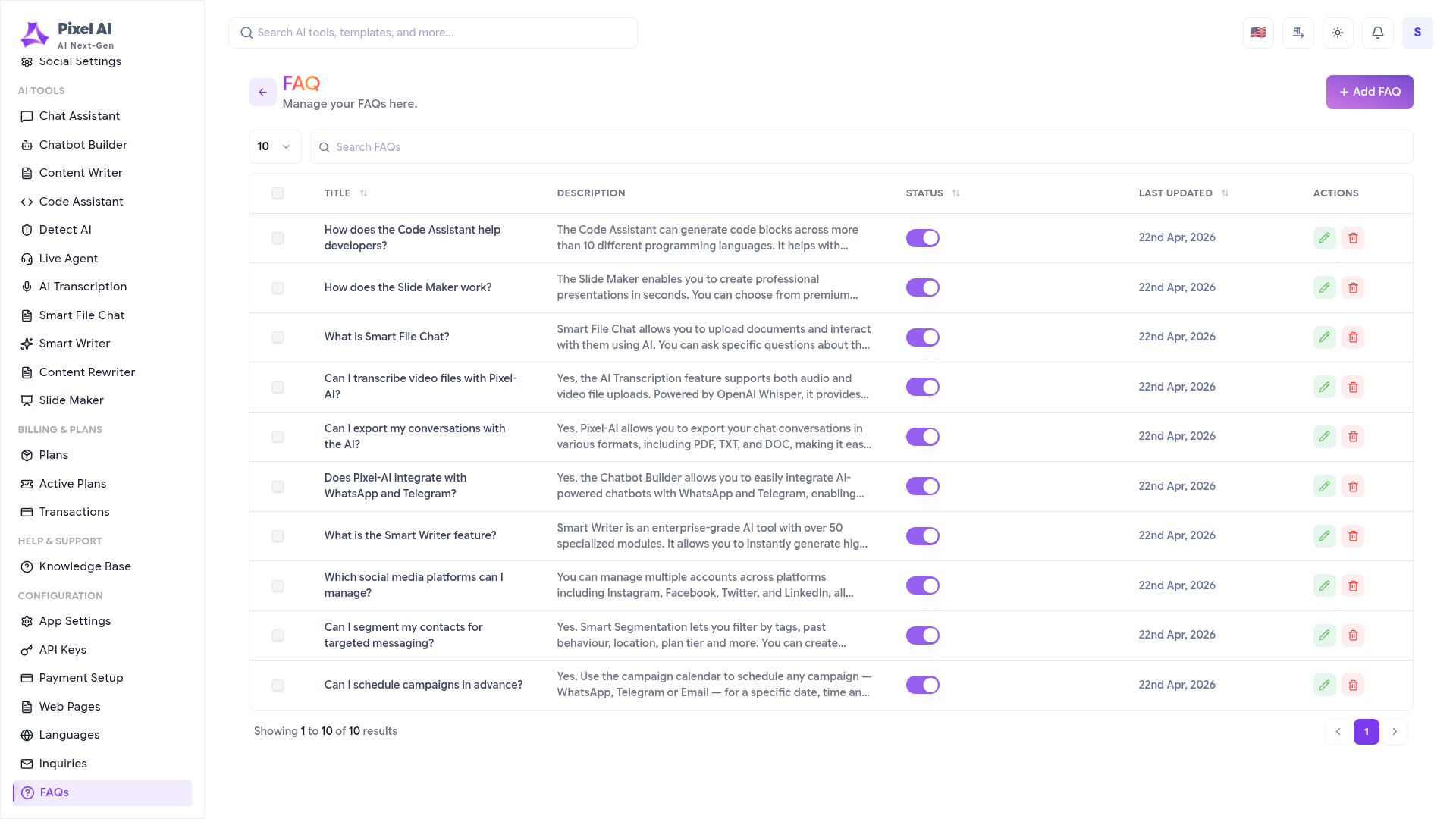Focus the Search FAQs field
Viewport: 1456px width, 819px height.
tap(861, 146)
